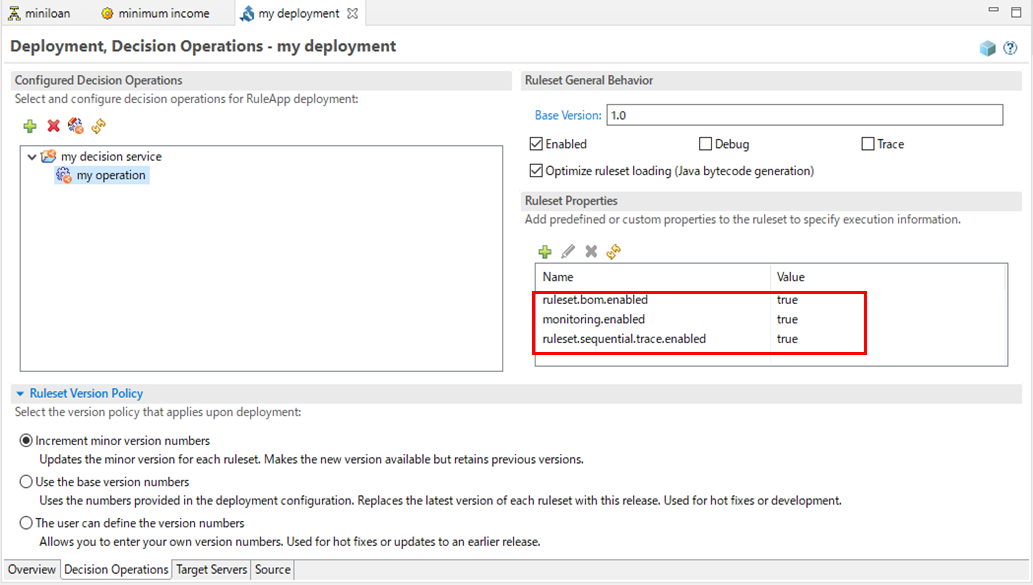The image size is (1033, 585).
Task: Click the my operation gear icon
Action: [63, 175]
